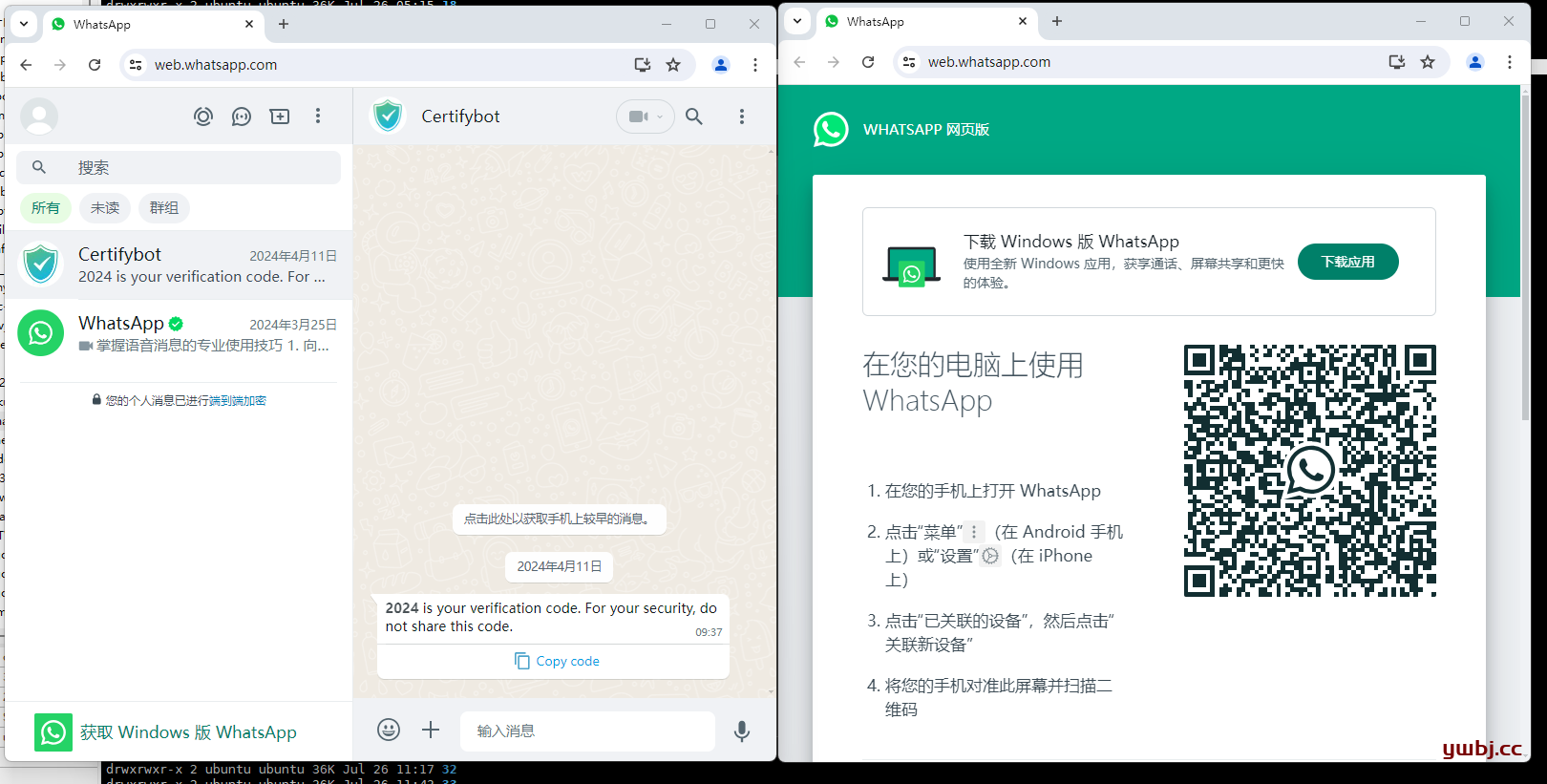View site info icon in left address bar
The image size is (1547, 784).
pyautogui.click(x=136, y=65)
